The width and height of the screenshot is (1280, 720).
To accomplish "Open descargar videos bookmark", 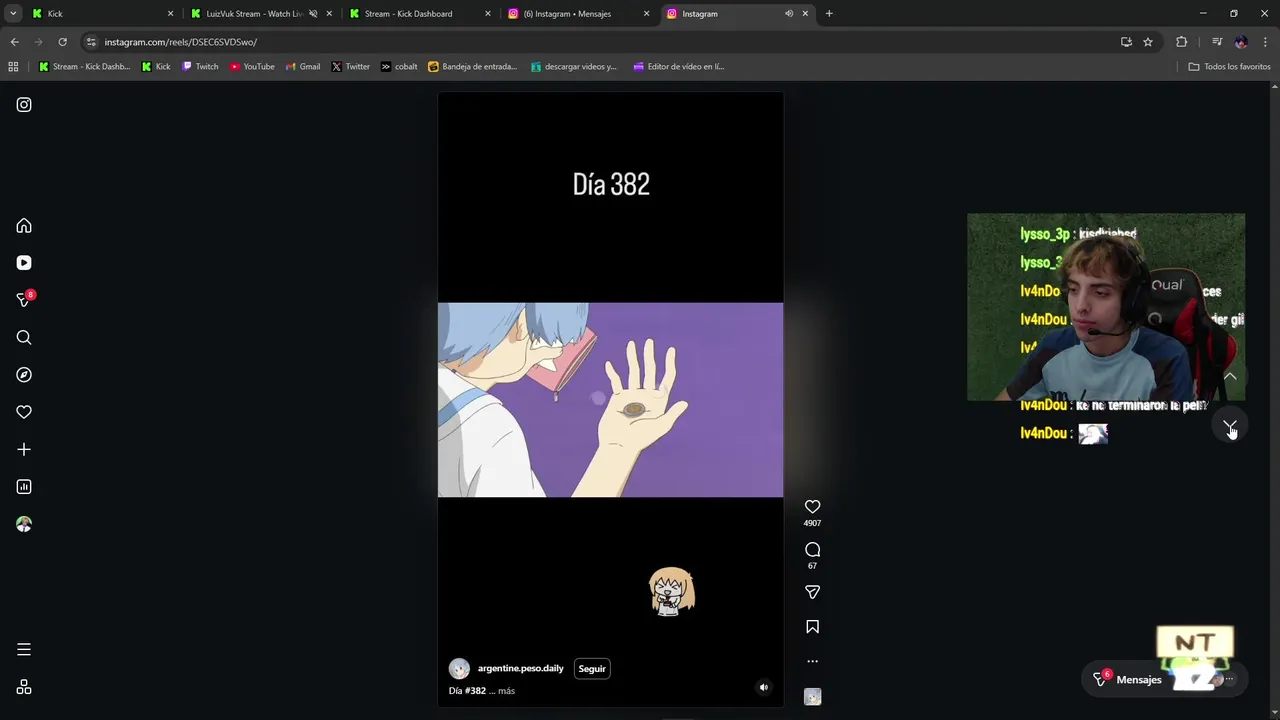I will (574, 67).
